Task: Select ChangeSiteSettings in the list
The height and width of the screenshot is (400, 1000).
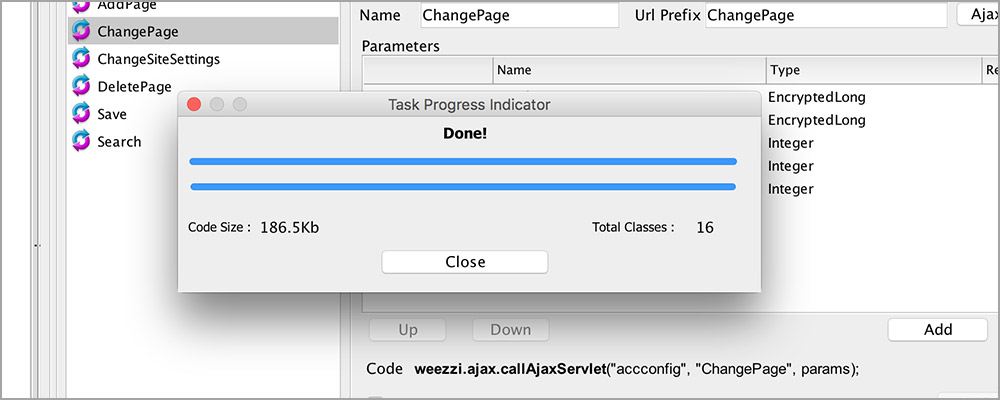Action: [158, 59]
